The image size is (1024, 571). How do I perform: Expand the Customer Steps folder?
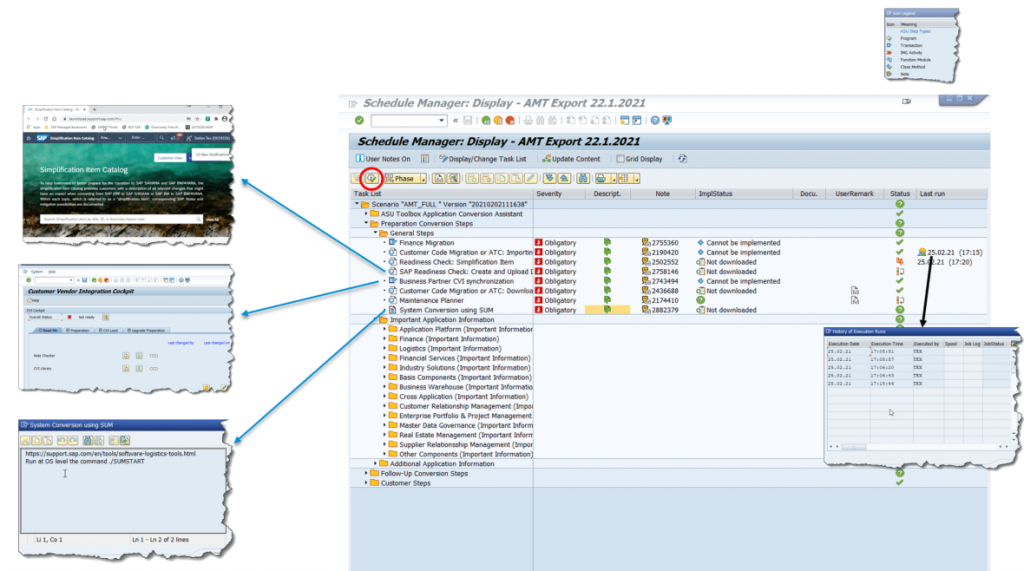366,483
